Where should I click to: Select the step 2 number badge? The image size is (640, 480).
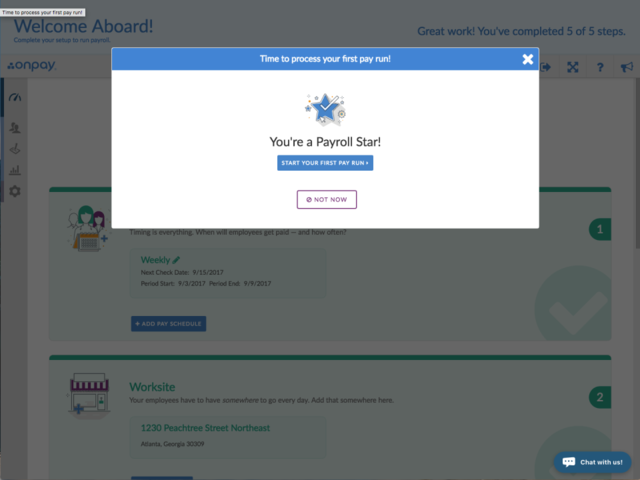click(600, 397)
